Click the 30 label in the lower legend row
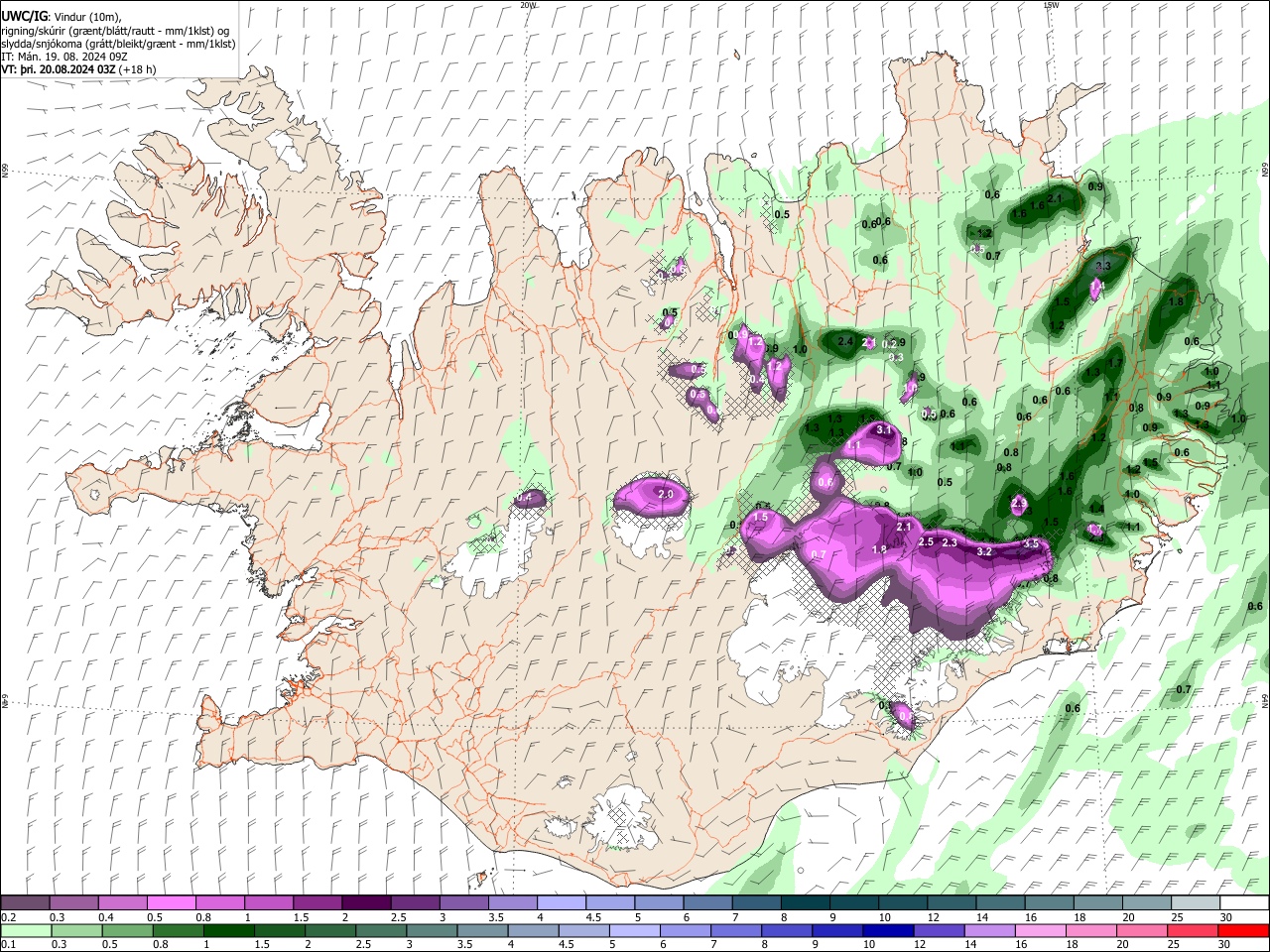Viewport: 1270px width, 952px height. click(x=1226, y=944)
